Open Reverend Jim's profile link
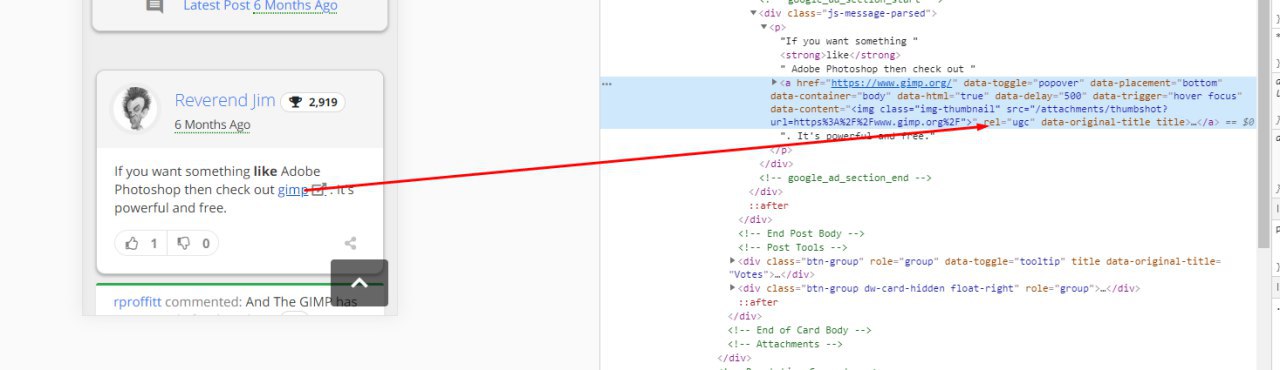1280x370 pixels. [225, 100]
